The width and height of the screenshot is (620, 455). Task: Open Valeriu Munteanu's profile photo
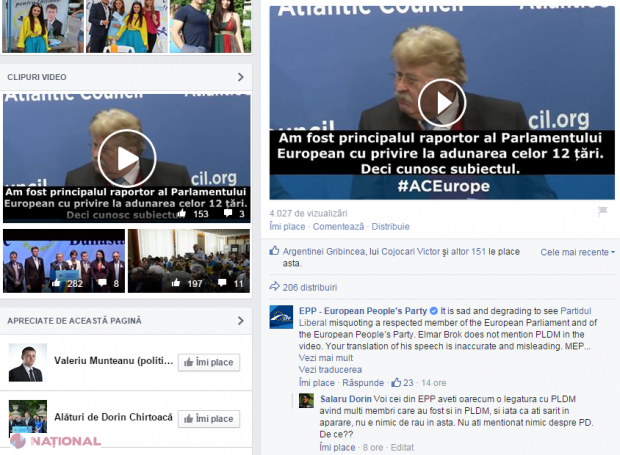pyautogui.click(x=27, y=362)
